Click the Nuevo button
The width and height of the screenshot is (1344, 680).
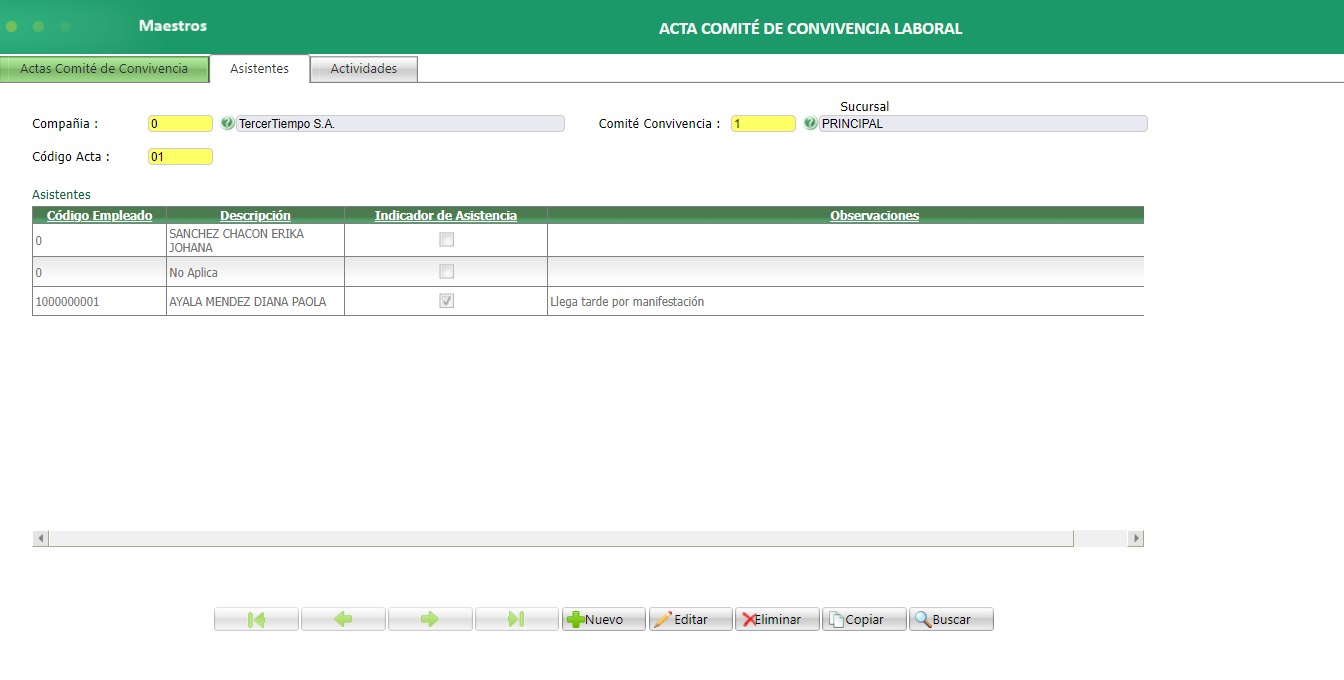(x=604, y=620)
